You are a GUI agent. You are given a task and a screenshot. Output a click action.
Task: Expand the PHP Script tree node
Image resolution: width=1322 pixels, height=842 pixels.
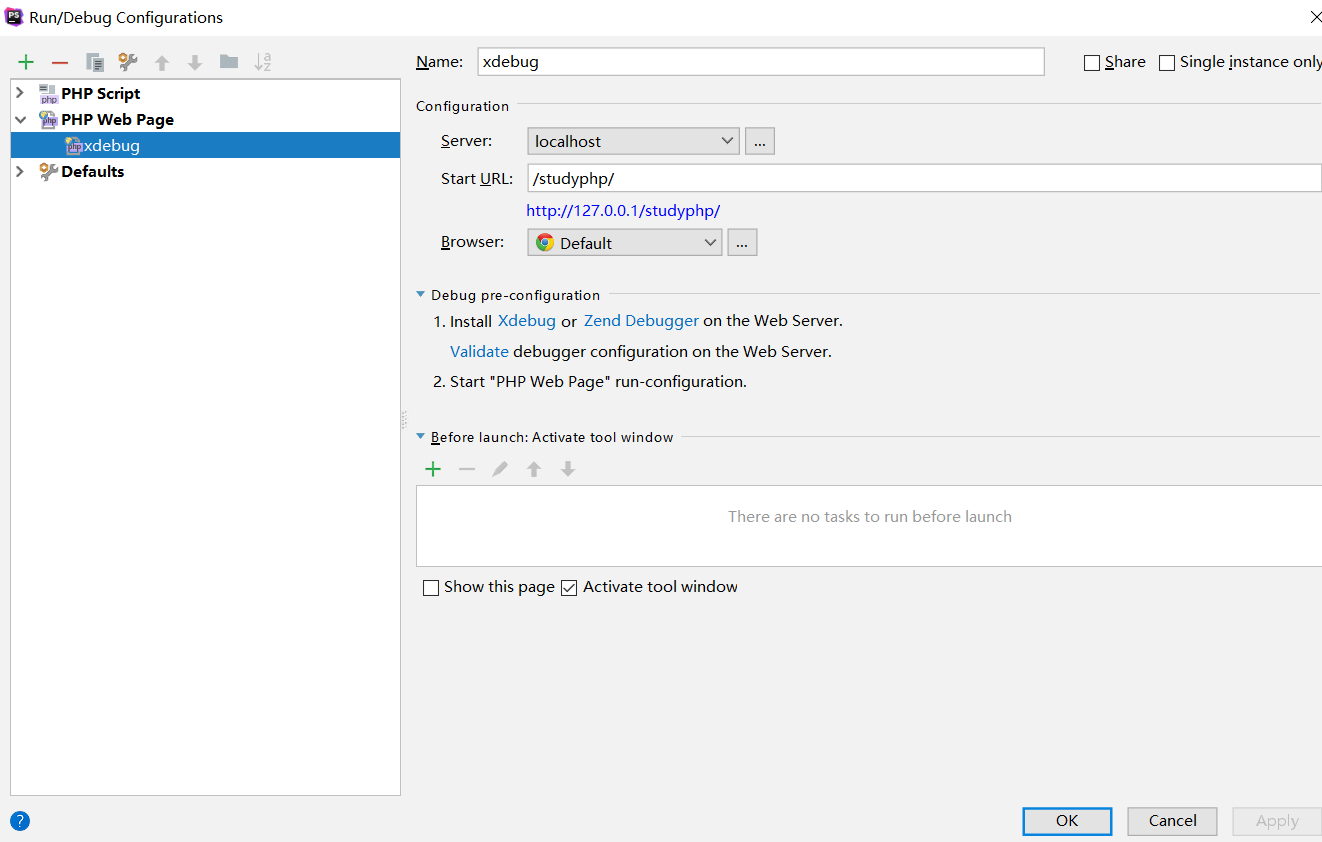(x=20, y=93)
